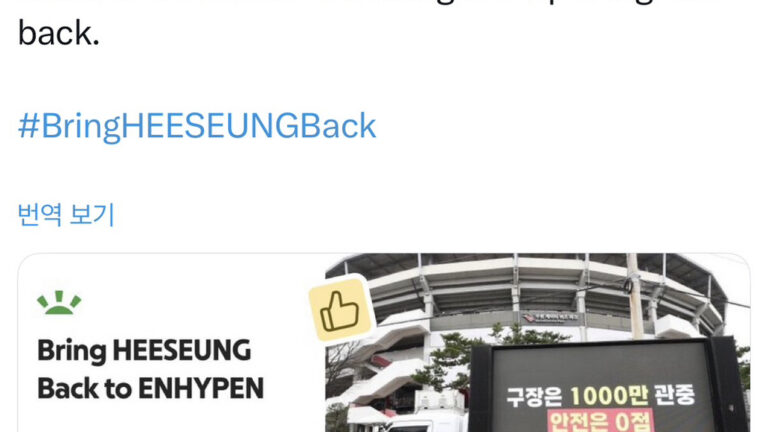The height and width of the screenshot is (432, 768).
Task: Click the 관중 text on the billboard
Action: click(674, 395)
